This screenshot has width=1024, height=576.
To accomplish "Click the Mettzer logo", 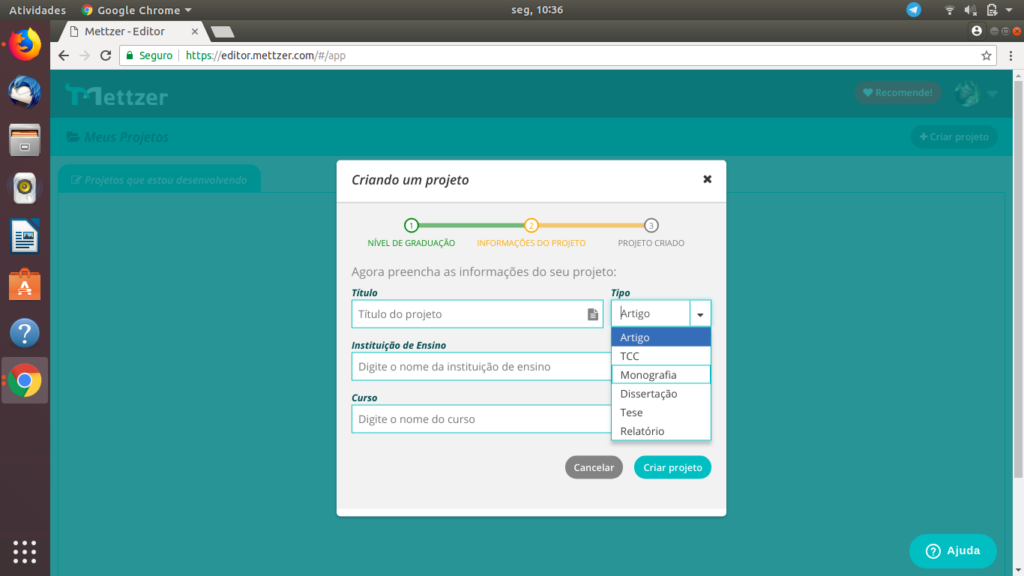I will pyautogui.click(x=117, y=96).
